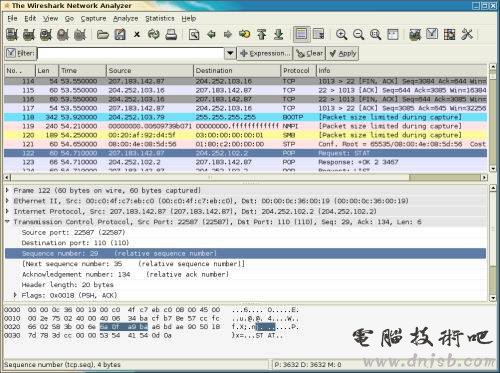This screenshot has height=373, width=500.
Task: Sort by the Source column header
Action: (150, 70)
